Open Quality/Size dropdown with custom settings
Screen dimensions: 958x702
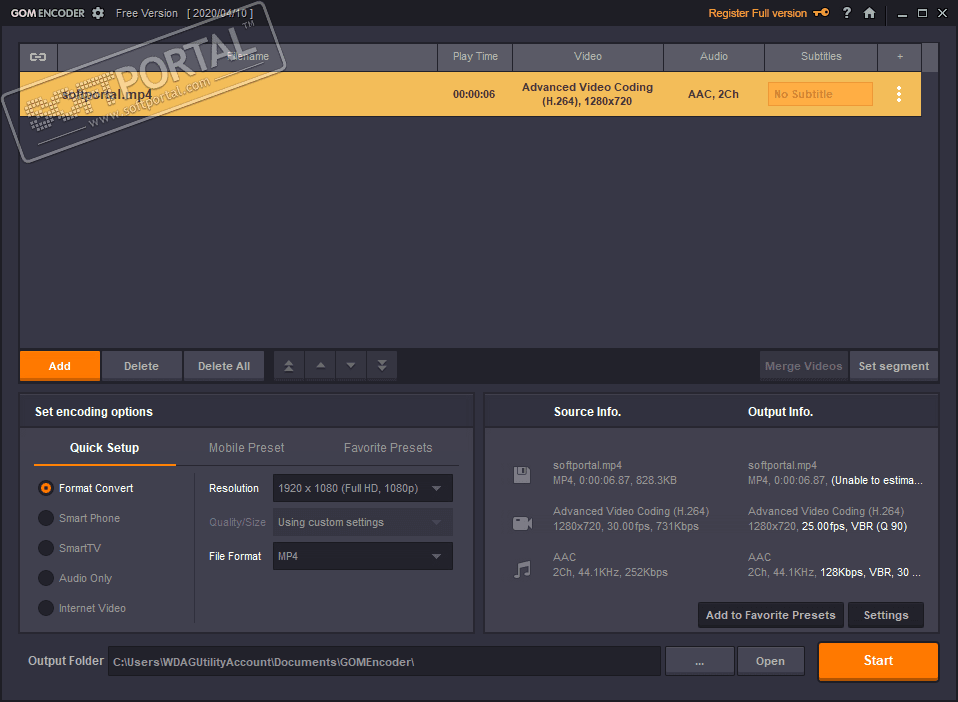pos(363,522)
